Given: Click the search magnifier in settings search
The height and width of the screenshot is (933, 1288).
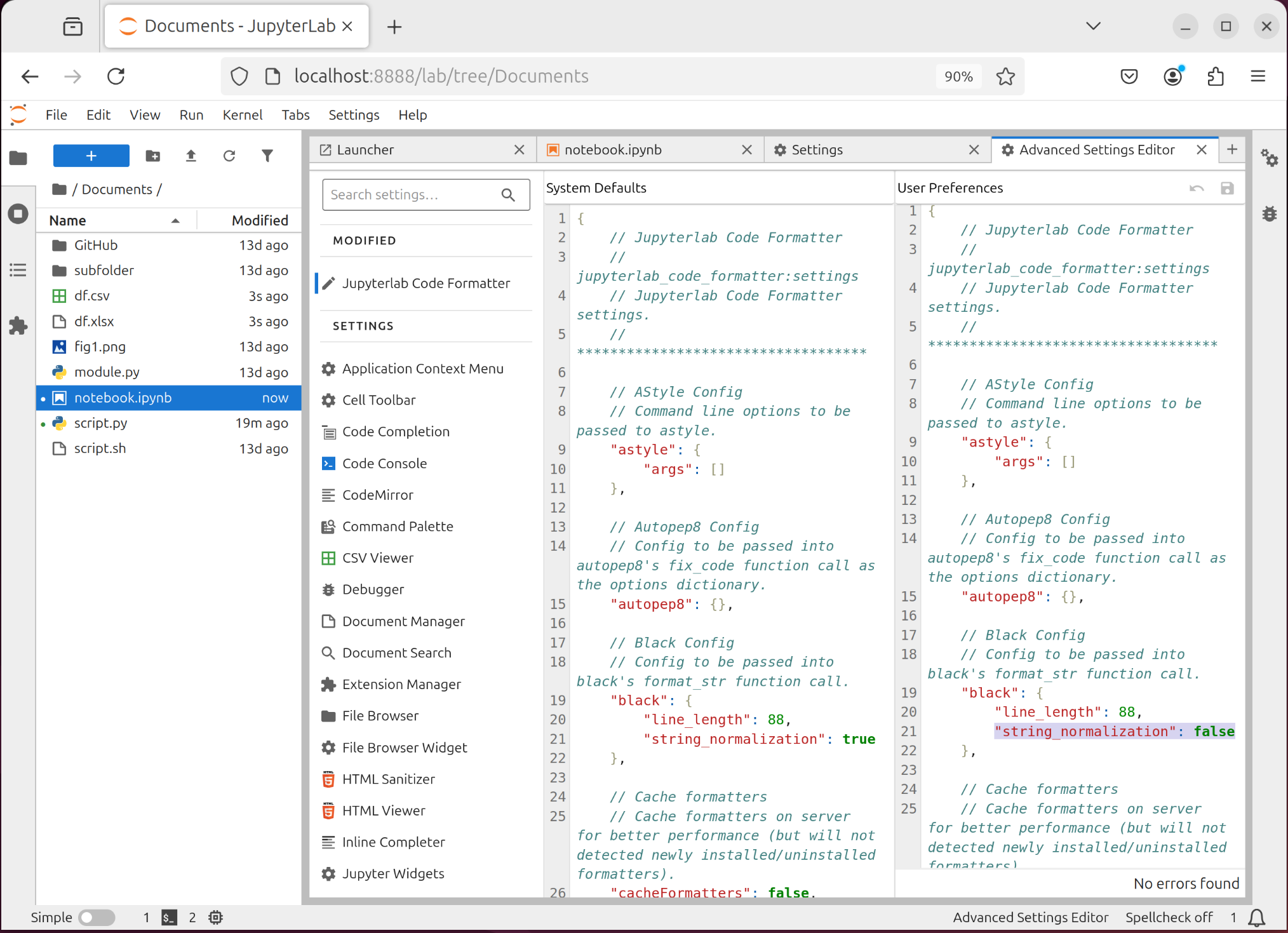Looking at the screenshot, I should tap(508, 195).
